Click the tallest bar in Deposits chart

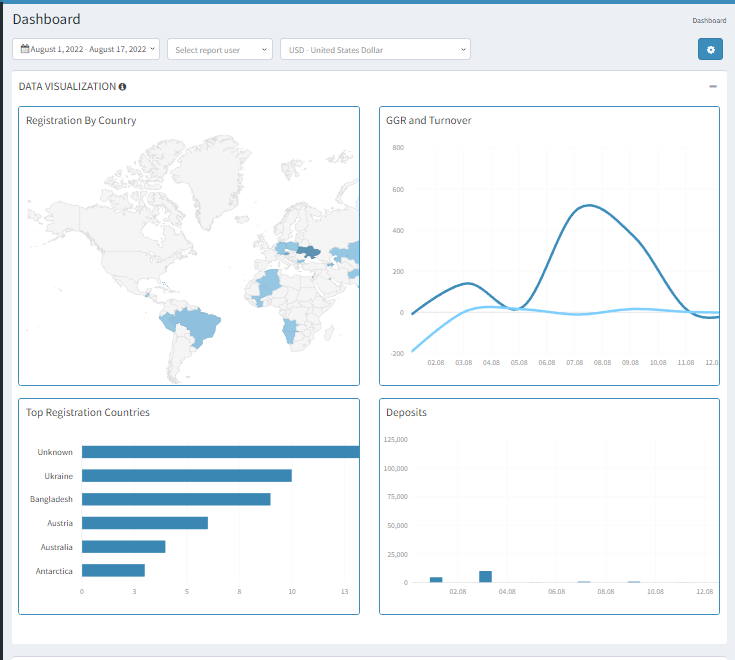[x=485, y=576]
